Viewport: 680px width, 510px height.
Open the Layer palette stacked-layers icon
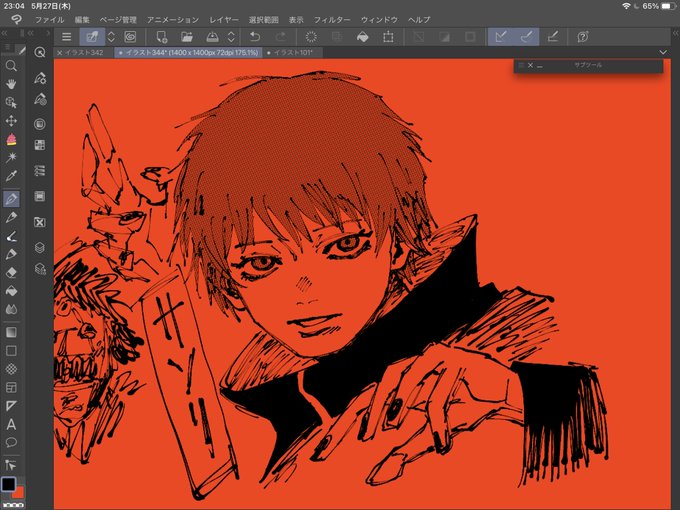tap(39, 247)
